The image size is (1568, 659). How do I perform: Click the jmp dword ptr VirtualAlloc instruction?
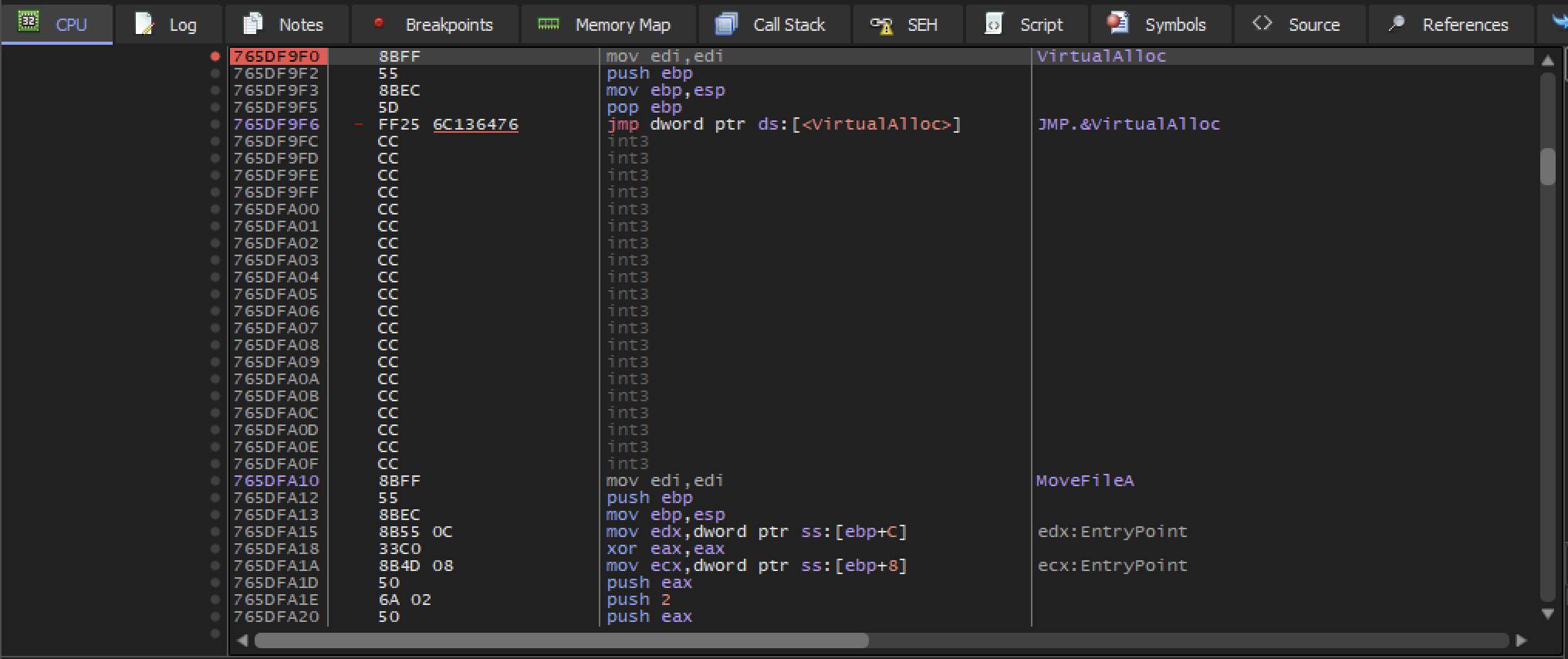pyautogui.click(x=784, y=124)
